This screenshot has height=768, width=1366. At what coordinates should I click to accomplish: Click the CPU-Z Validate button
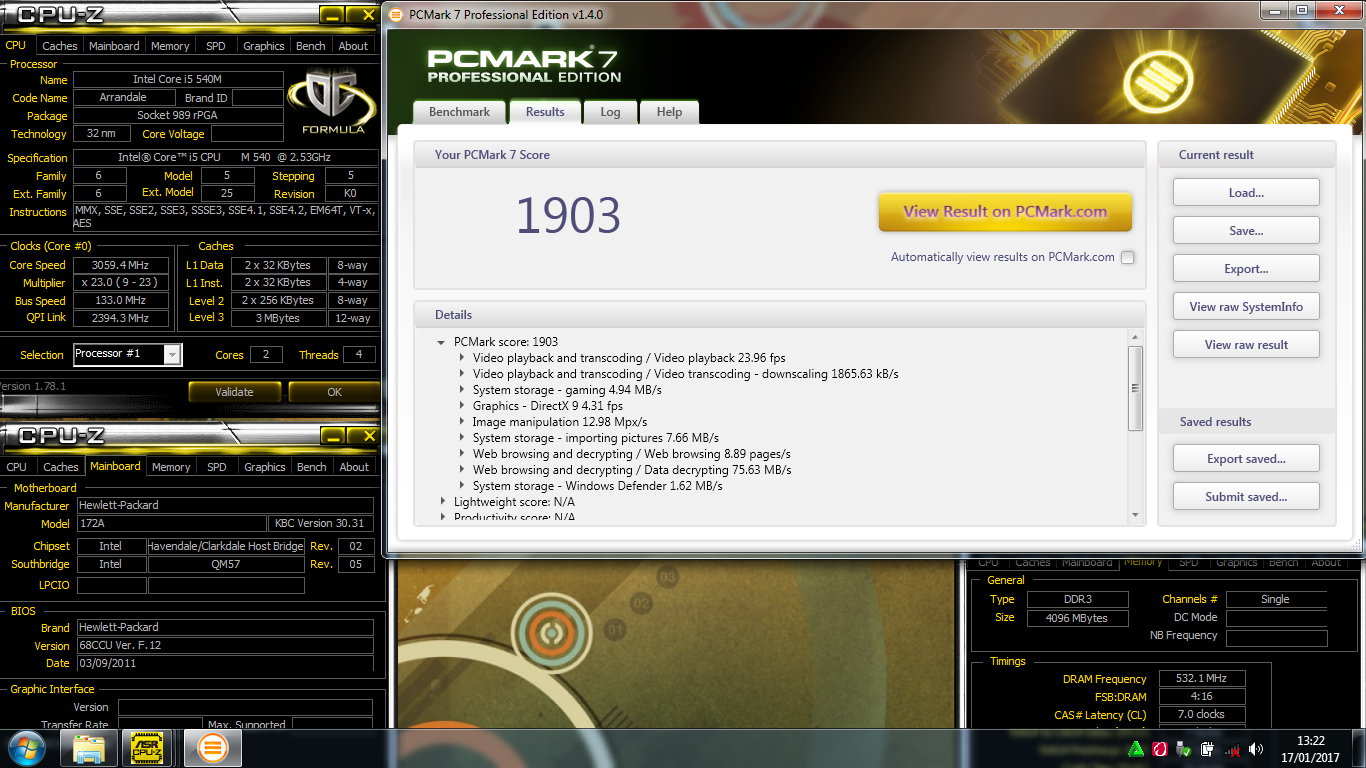coord(234,392)
